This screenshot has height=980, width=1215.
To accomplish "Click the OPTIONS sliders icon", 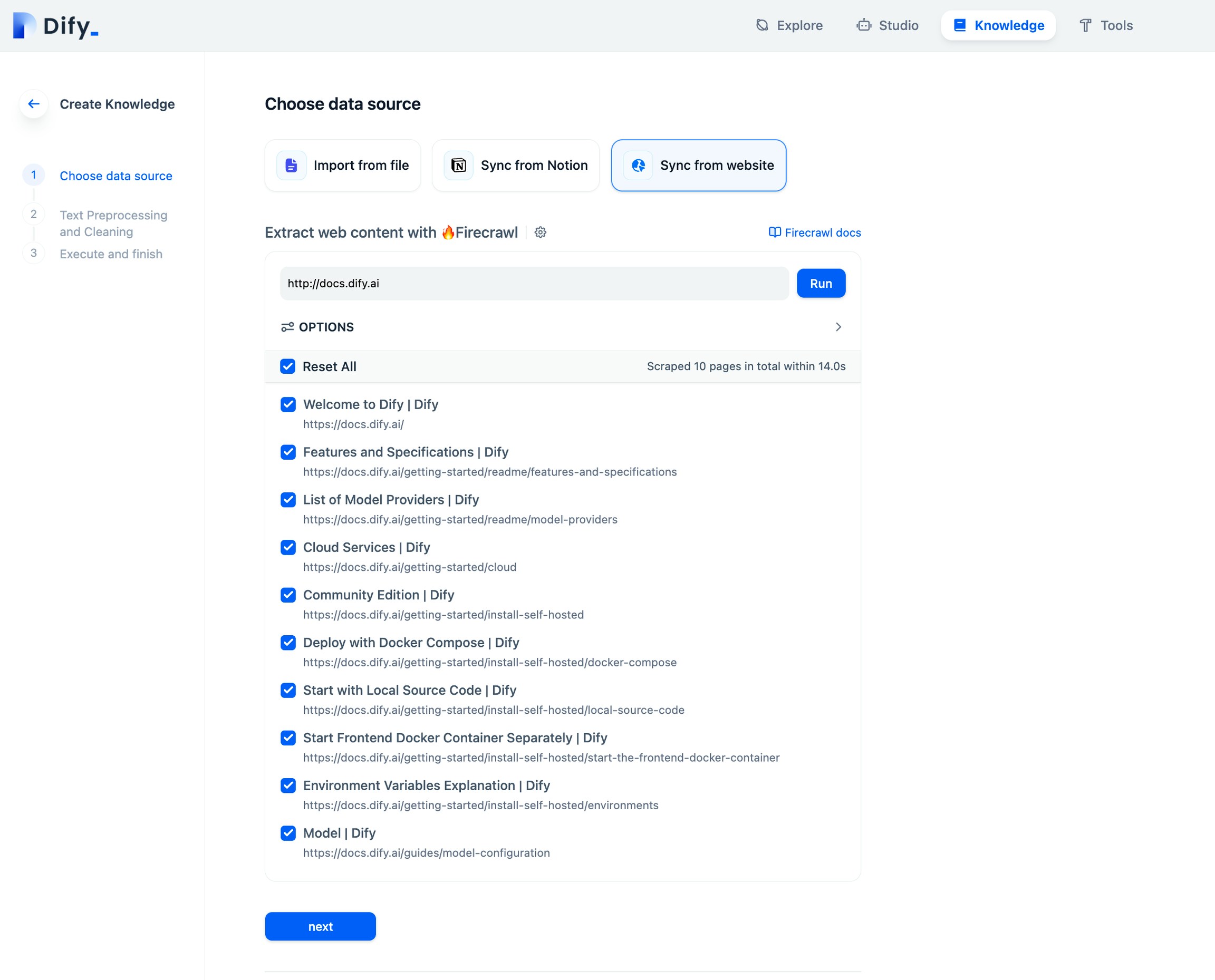I will (287, 327).
